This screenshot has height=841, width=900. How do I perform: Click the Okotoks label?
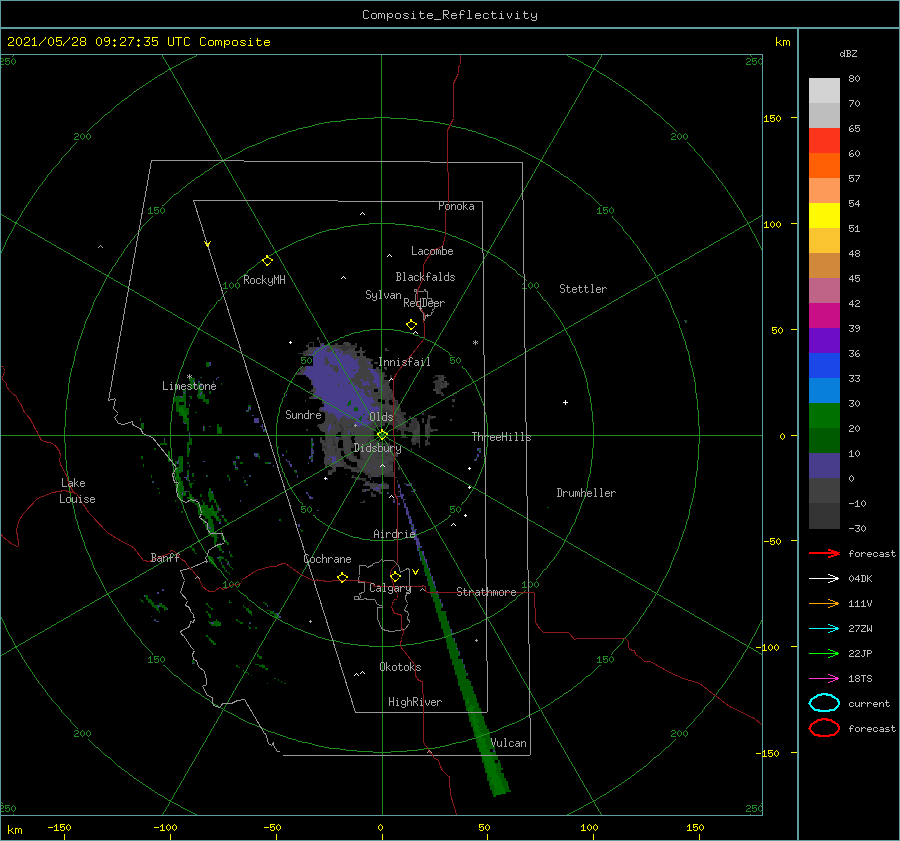[400, 667]
